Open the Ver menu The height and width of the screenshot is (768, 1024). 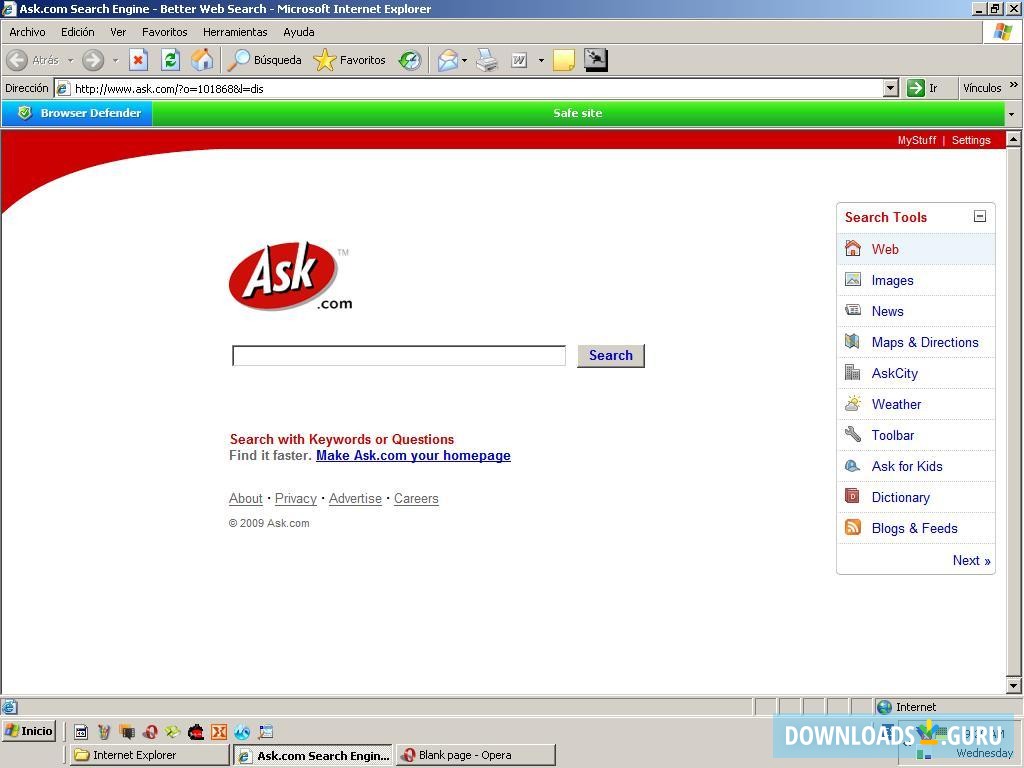coord(118,32)
